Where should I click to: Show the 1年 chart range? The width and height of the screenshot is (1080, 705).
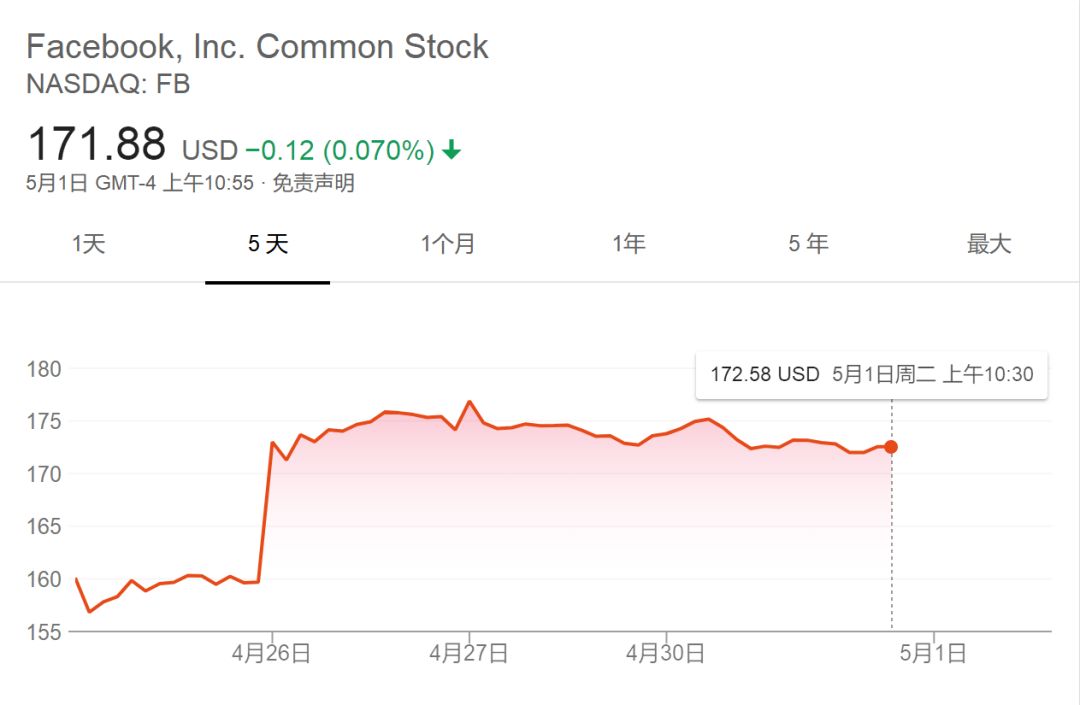point(629,244)
